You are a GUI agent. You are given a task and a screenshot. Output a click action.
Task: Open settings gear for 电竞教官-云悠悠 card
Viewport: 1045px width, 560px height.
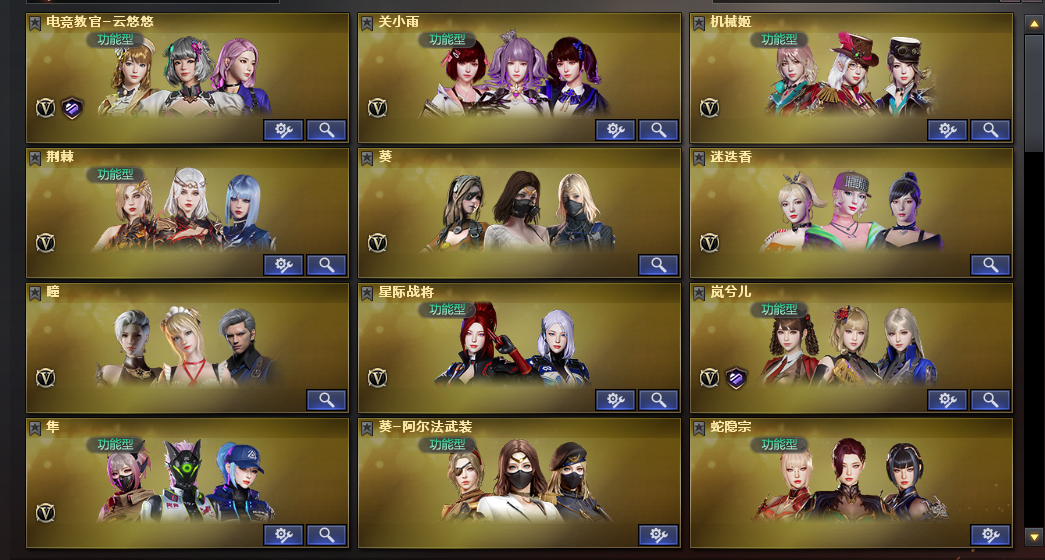point(283,130)
